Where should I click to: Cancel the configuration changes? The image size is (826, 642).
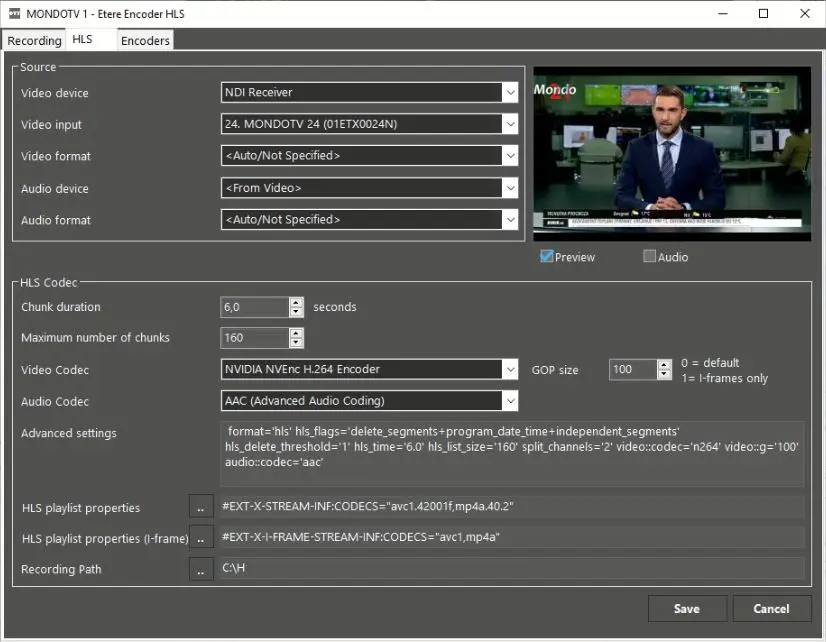(771, 608)
